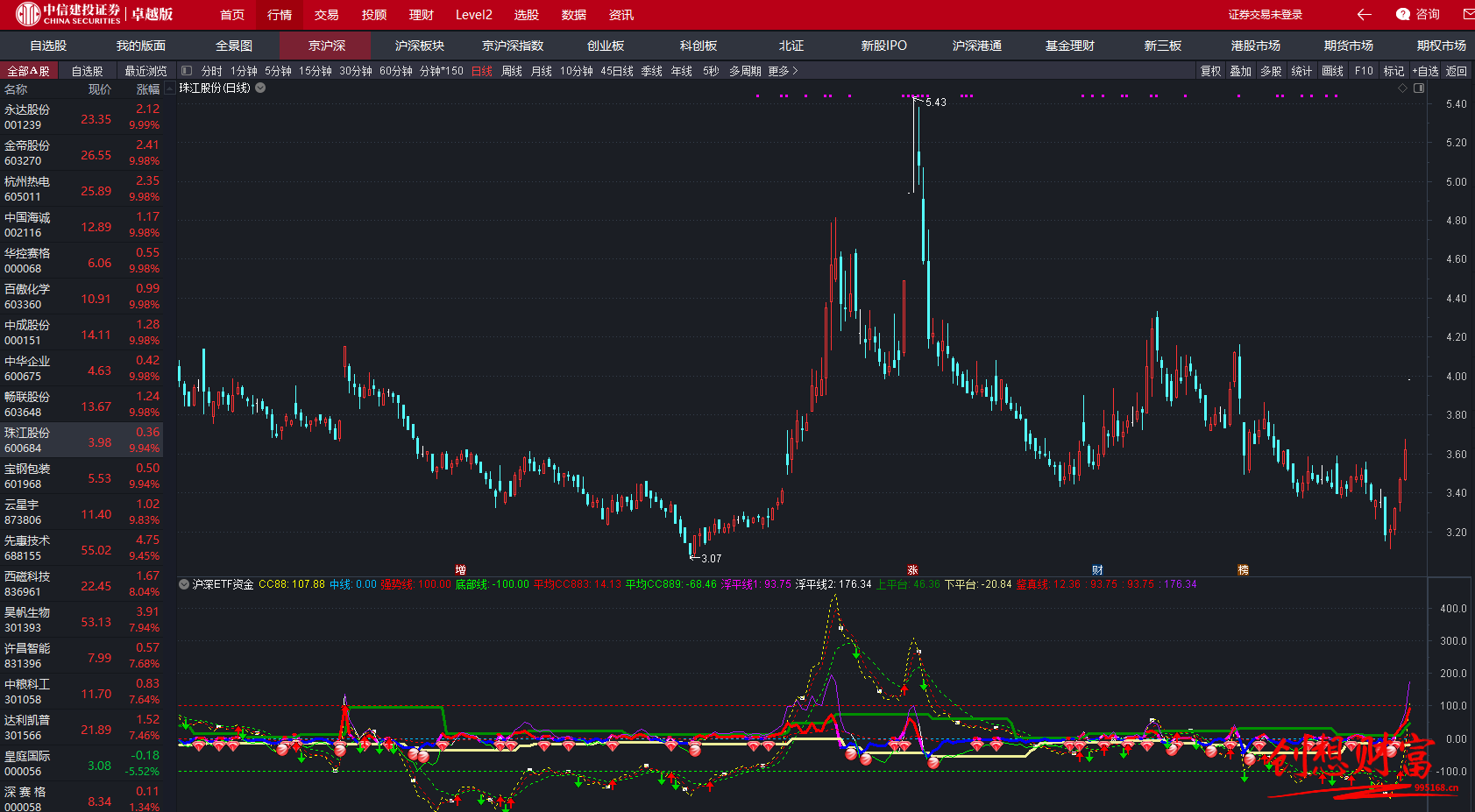The image size is (1475, 812).
Task: Open the 资讯 top menu
Action: click(621, 15)
